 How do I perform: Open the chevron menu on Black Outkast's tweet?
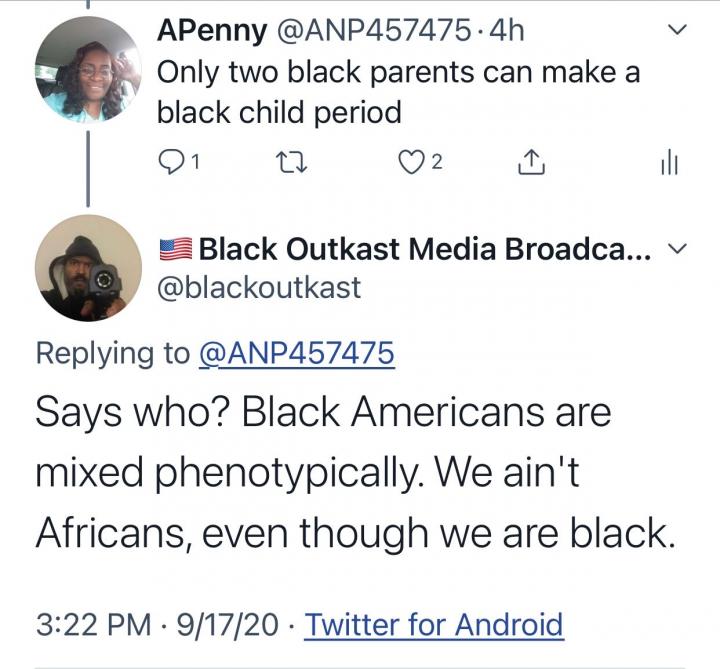(676, 248)
